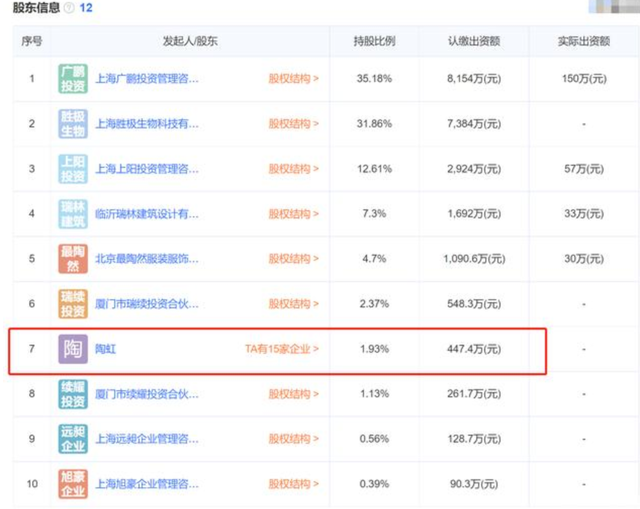The width and height of the screenshot is (640, 509).
Task: Click the 瑞续投资 logo icon
Action: (73, 304)
